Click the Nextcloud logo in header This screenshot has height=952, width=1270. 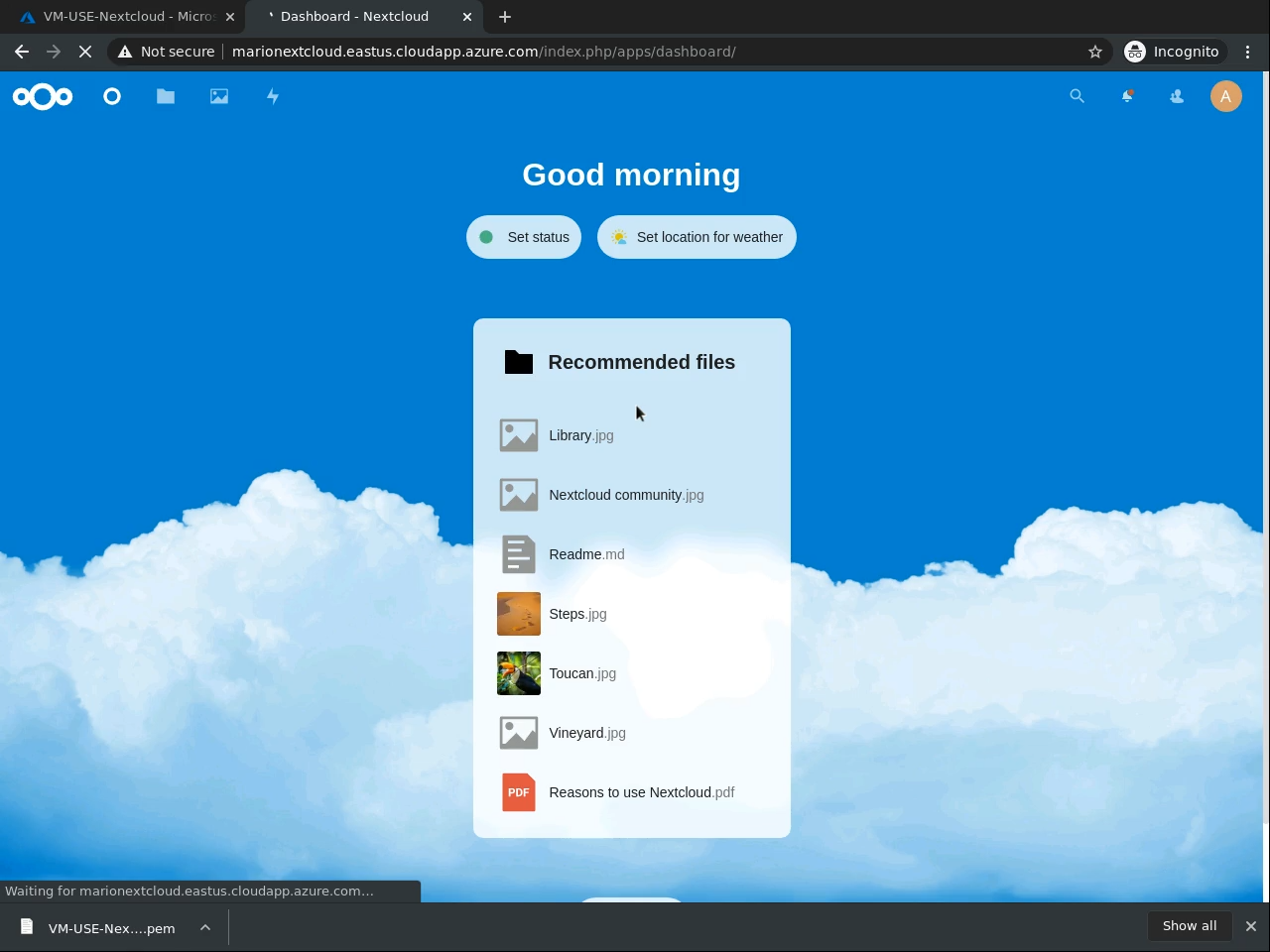pos(43,96)
